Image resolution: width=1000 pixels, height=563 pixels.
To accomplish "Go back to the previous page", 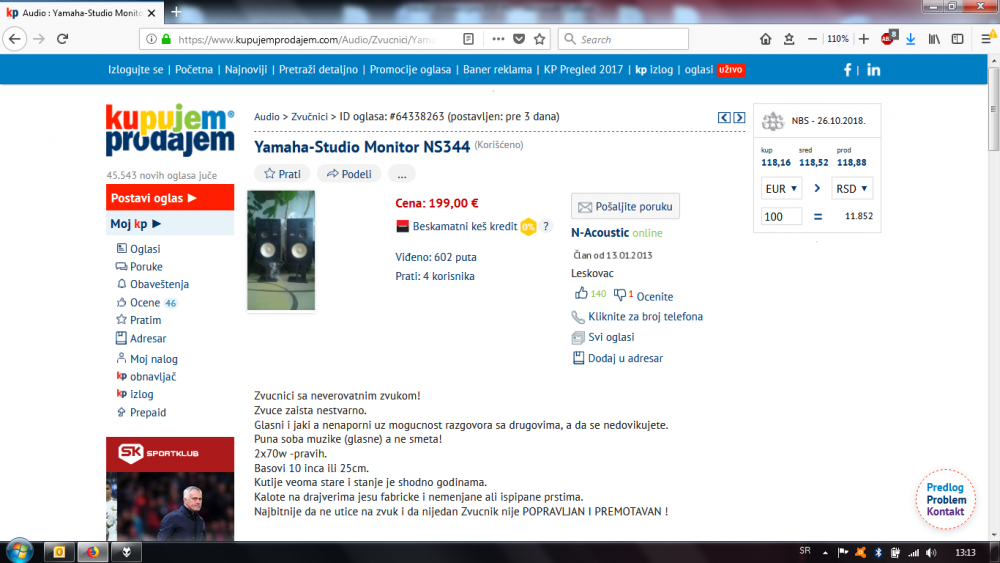I will click(x=15, y=39).
